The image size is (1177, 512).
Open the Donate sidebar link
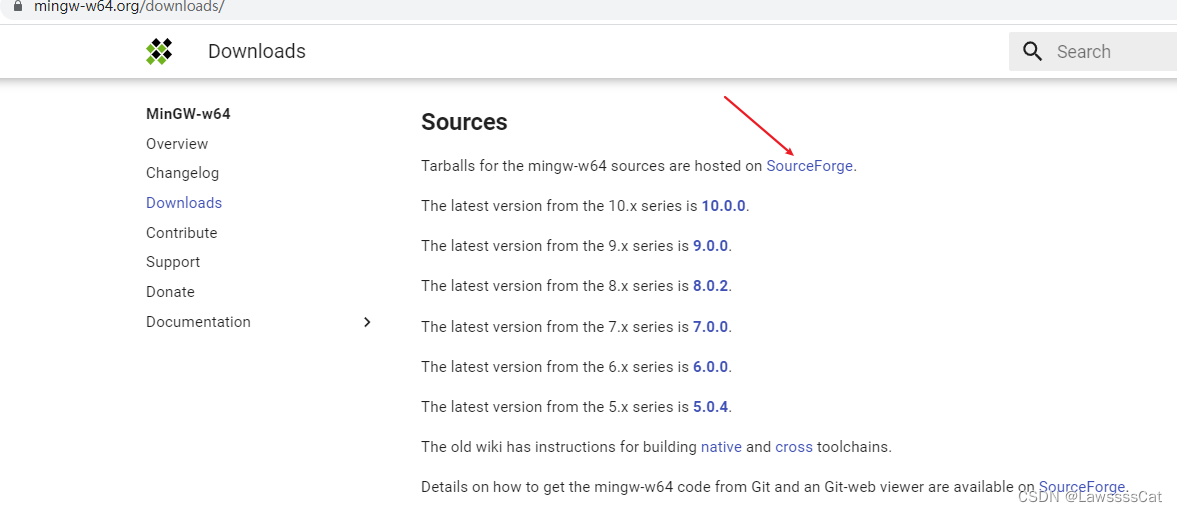click(x=170, y=292)
